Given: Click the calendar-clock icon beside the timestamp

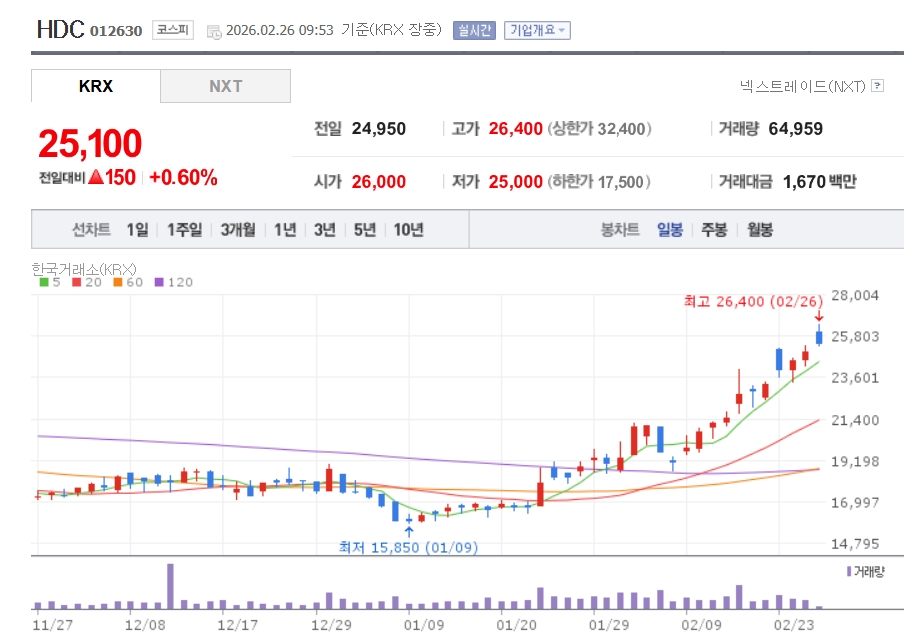Looking at the screenshot, I should point(214,32).
